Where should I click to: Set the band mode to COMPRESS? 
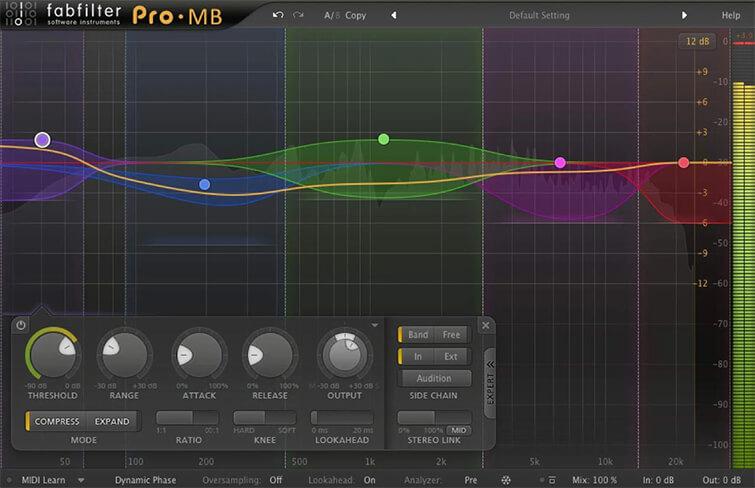57,422
